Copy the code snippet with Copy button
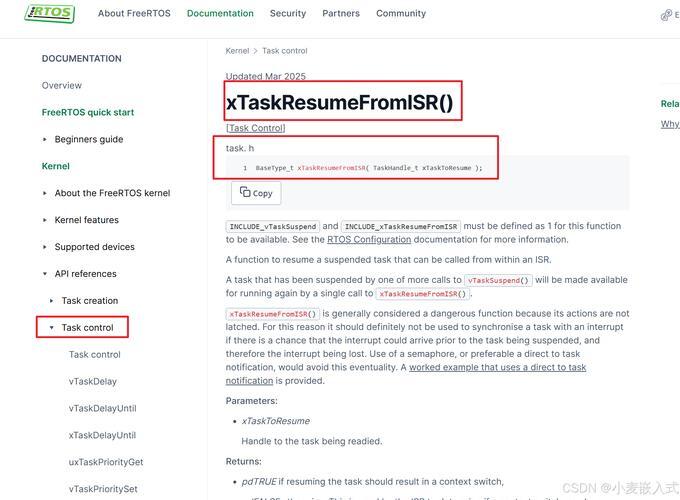Viewport: 680px width, 500px height. pos(256,193)
